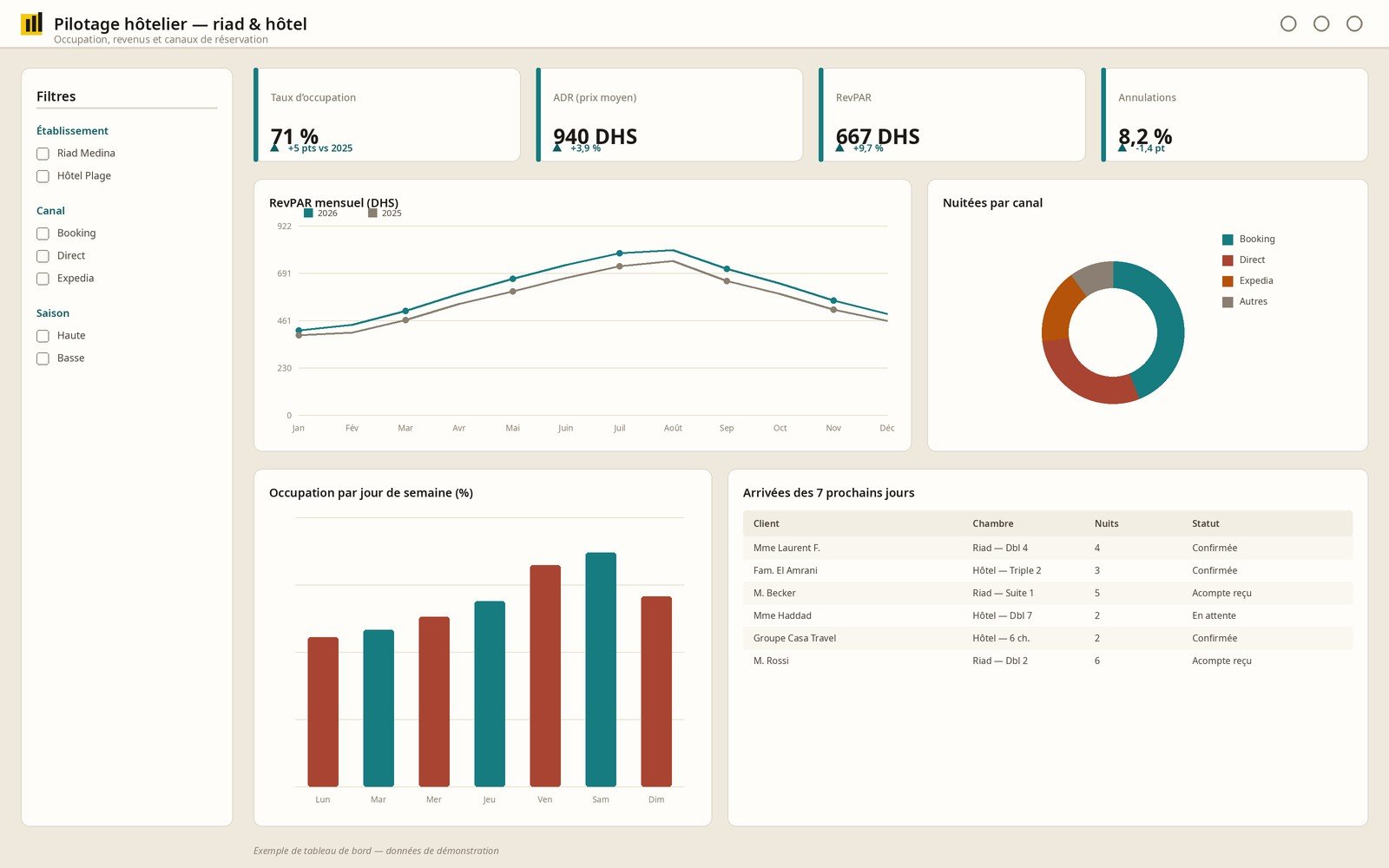Click the Mme Haddad client cell
This screenshot has height=868, width=1389.
[x=782, y=615]
